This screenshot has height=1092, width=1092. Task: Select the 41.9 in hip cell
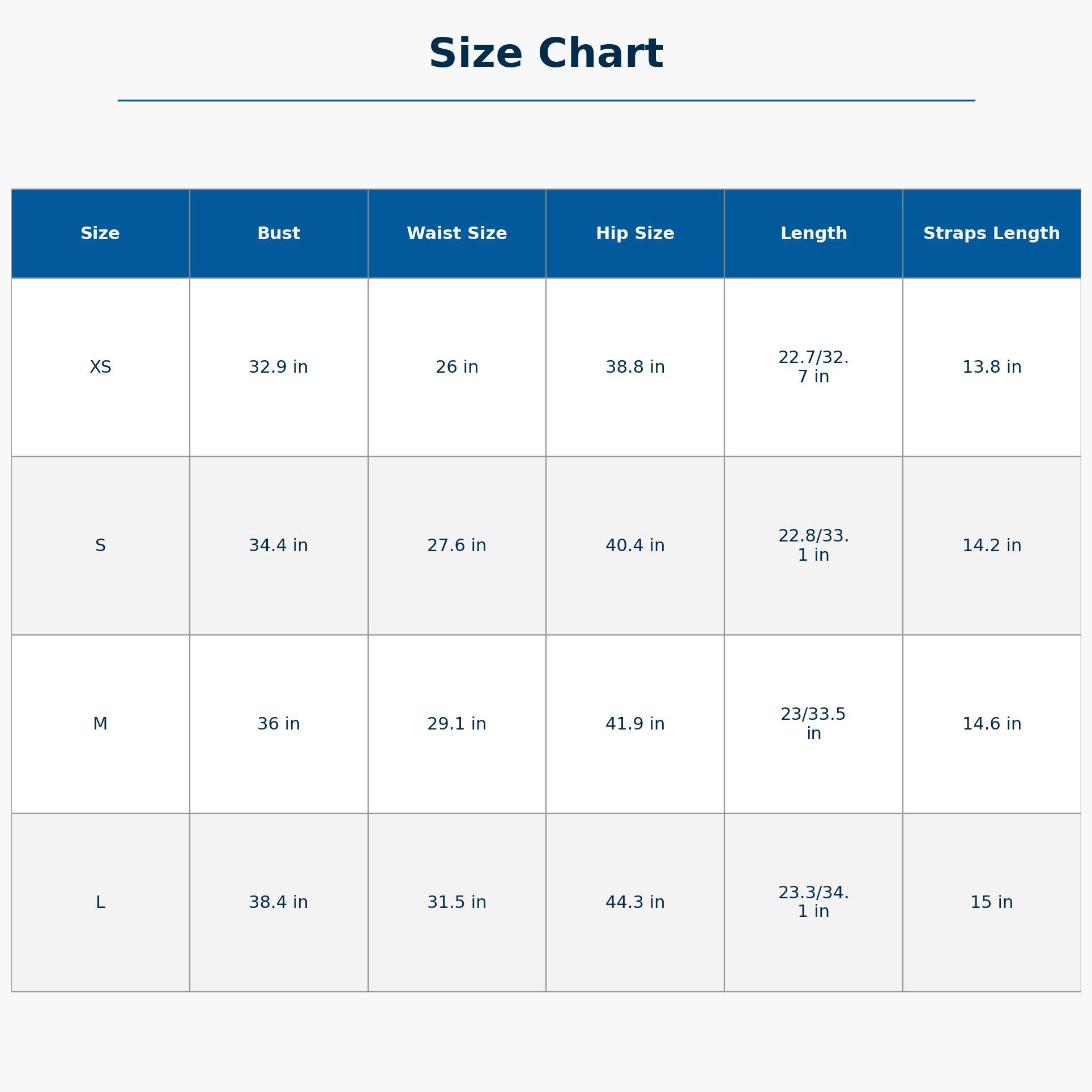[635, 724]
